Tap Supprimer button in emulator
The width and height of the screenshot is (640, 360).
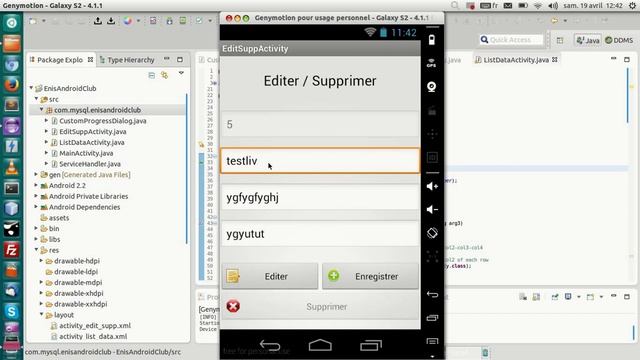click(x=320, y=307)
